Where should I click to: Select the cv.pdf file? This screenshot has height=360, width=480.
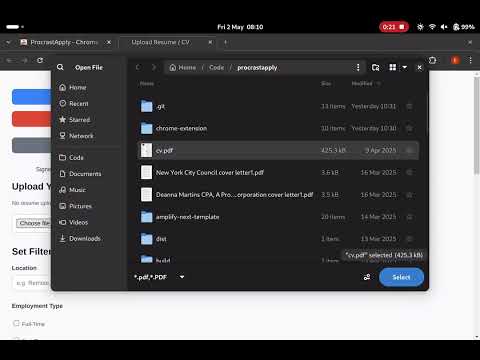[x=278, y=150]
